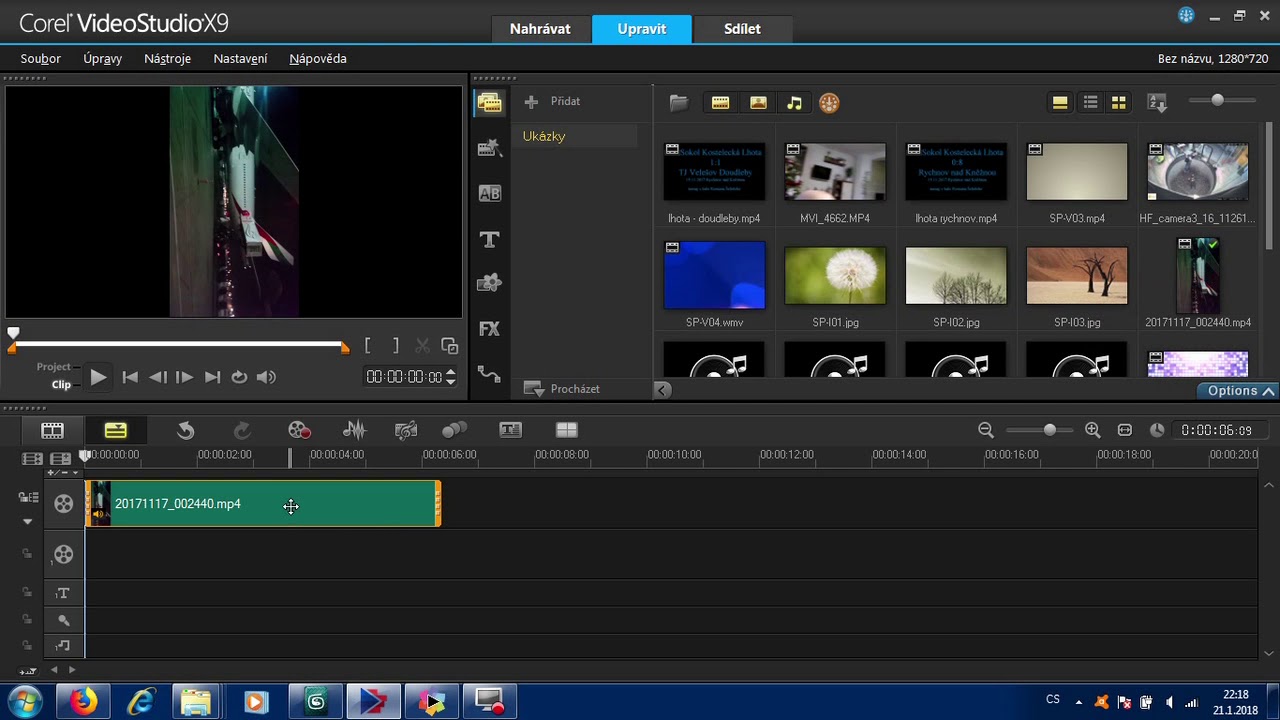Select the Ukázky library folder

576,136
